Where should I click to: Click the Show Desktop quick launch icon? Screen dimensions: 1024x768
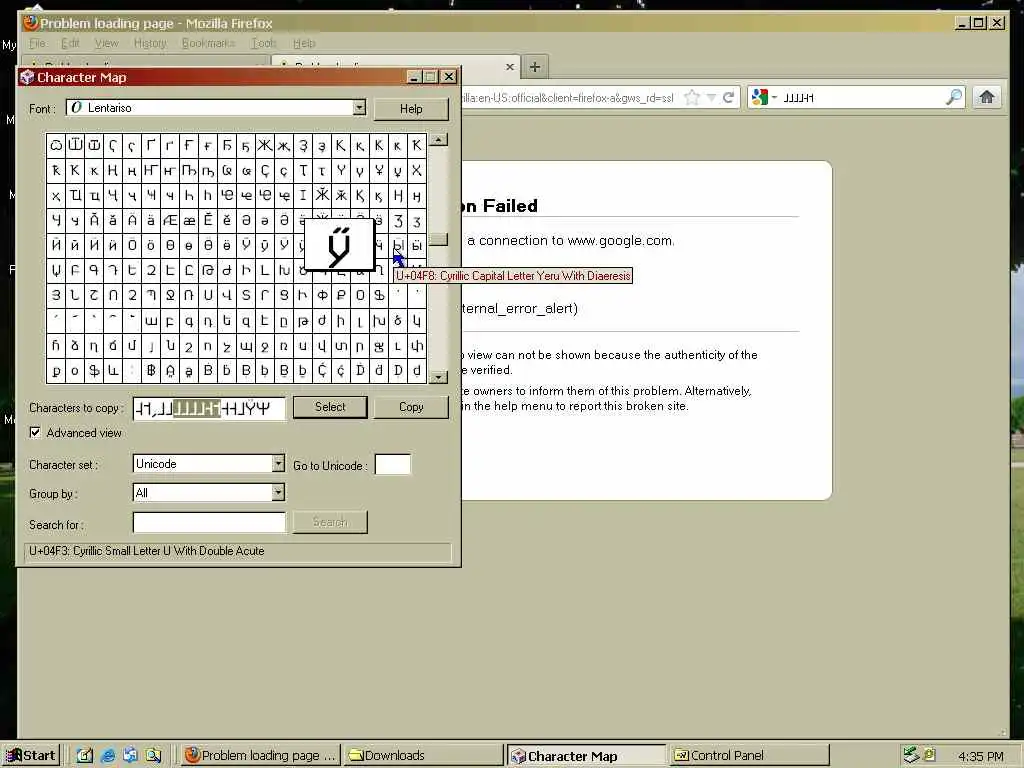[85, 756]
